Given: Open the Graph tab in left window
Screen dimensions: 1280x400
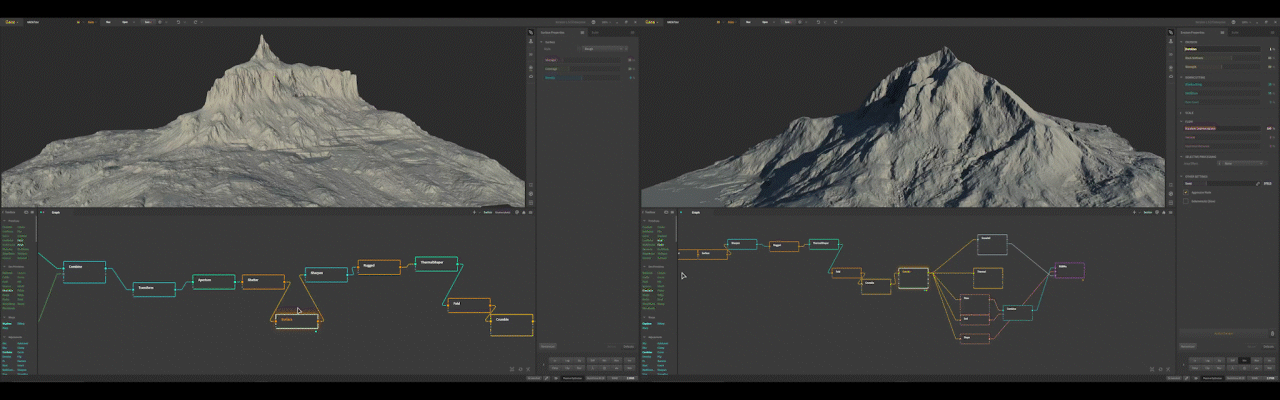Looking at the screenshot, I should 56,212.
